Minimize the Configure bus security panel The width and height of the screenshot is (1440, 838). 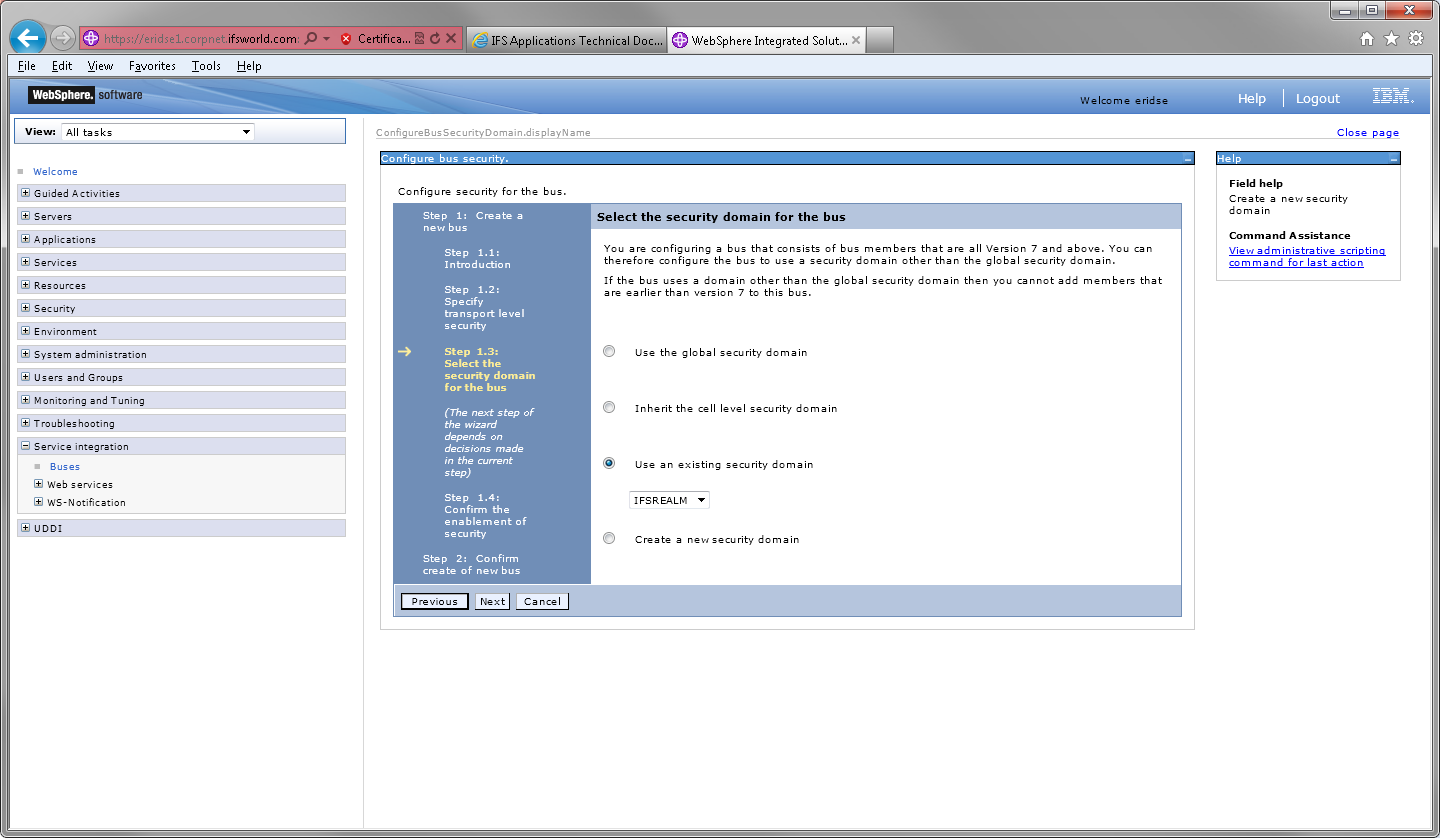tap(1187, 159)
